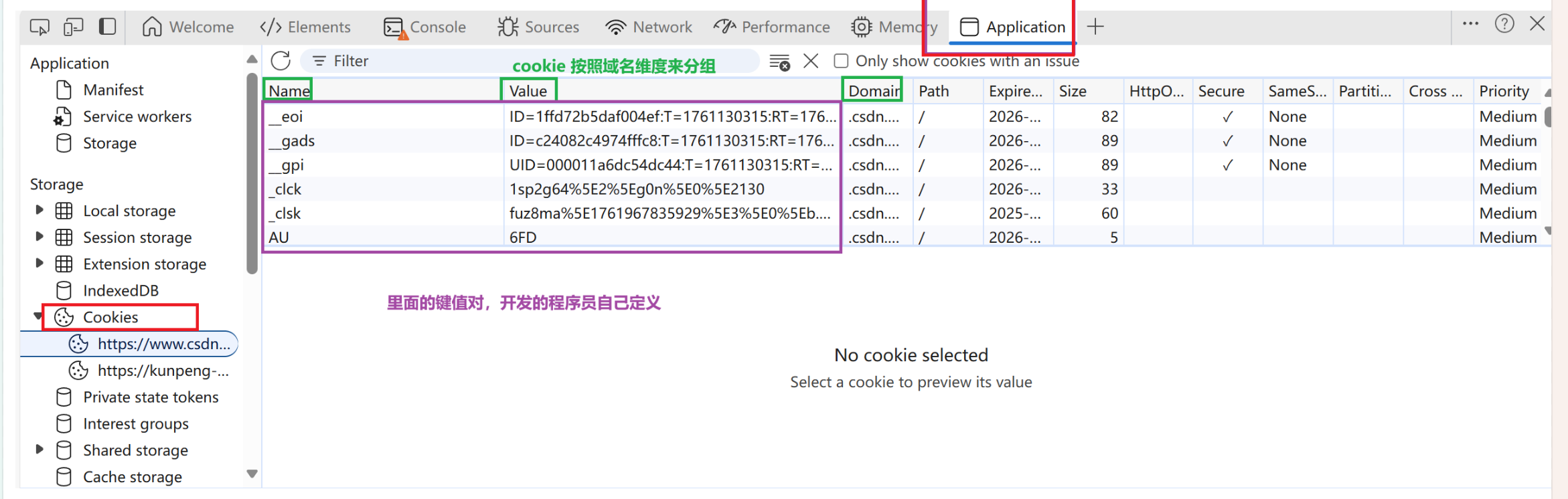Click the sidebar scroll up arrow

252,60
